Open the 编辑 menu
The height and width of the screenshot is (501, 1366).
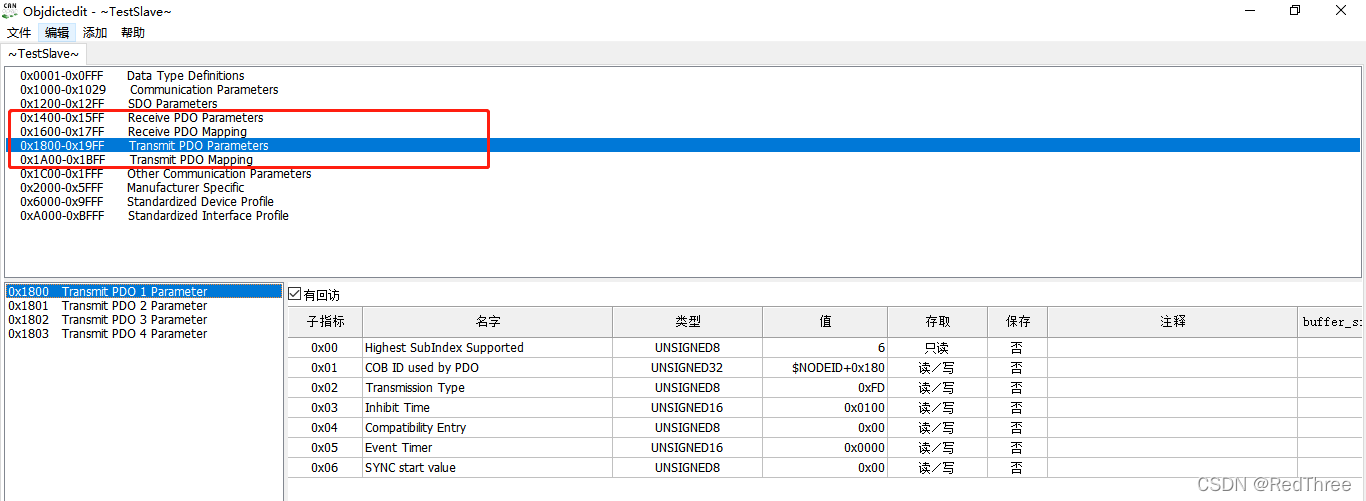point(57,33)
